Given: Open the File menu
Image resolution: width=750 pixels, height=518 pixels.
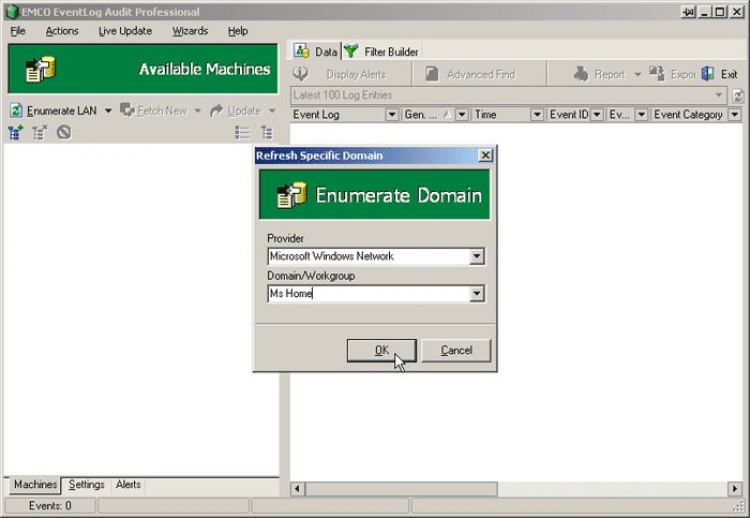Looking at the screenshot, I should coord(18,31).
